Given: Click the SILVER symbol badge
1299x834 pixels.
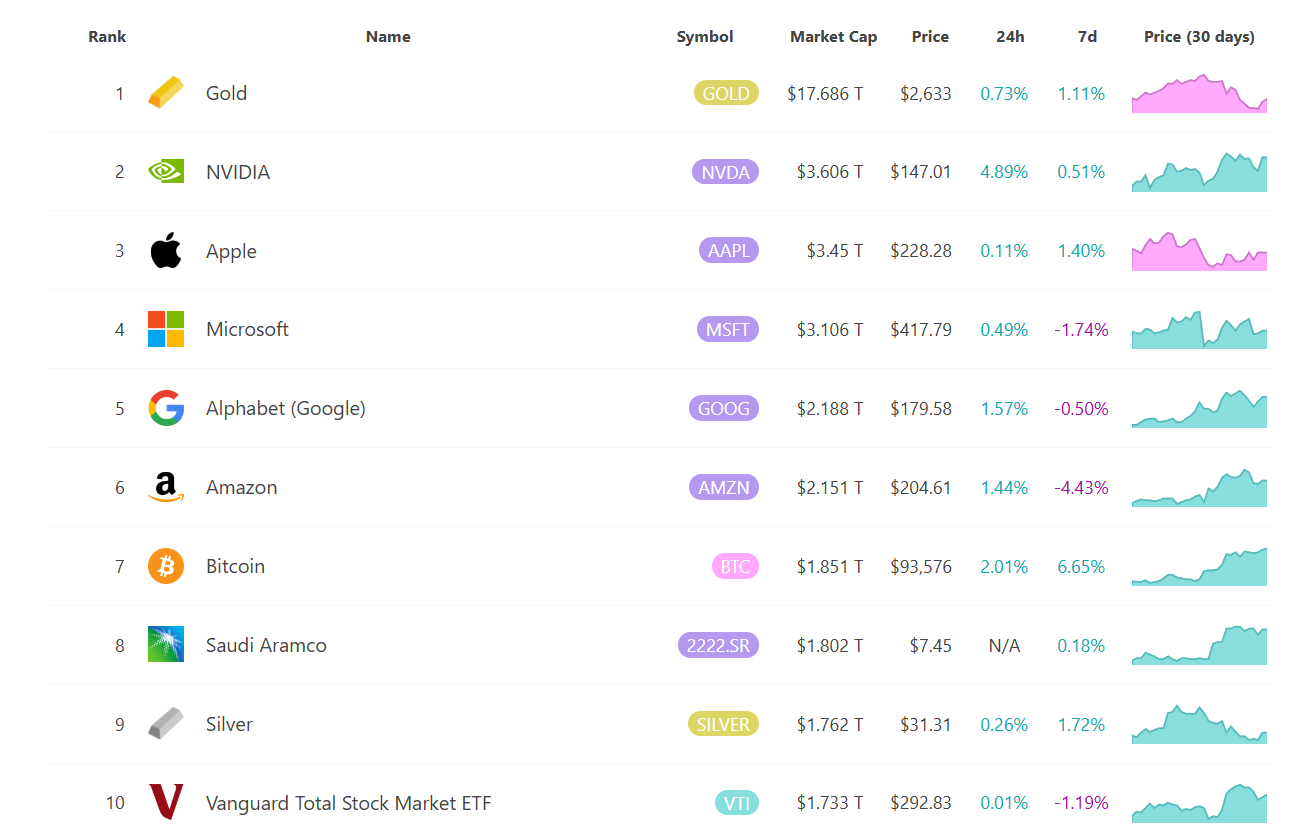Looking at the screenshot, I should [x=723, y=724].
